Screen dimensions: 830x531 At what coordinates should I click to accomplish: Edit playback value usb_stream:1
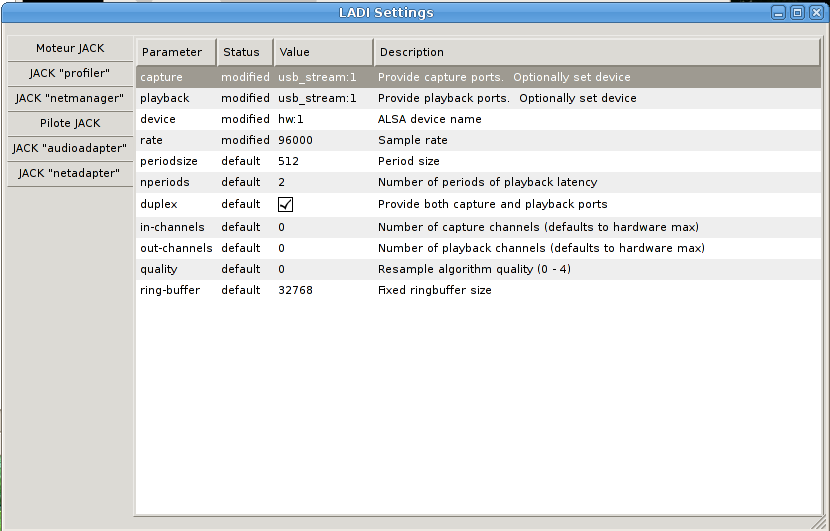(x=317, y=98)
